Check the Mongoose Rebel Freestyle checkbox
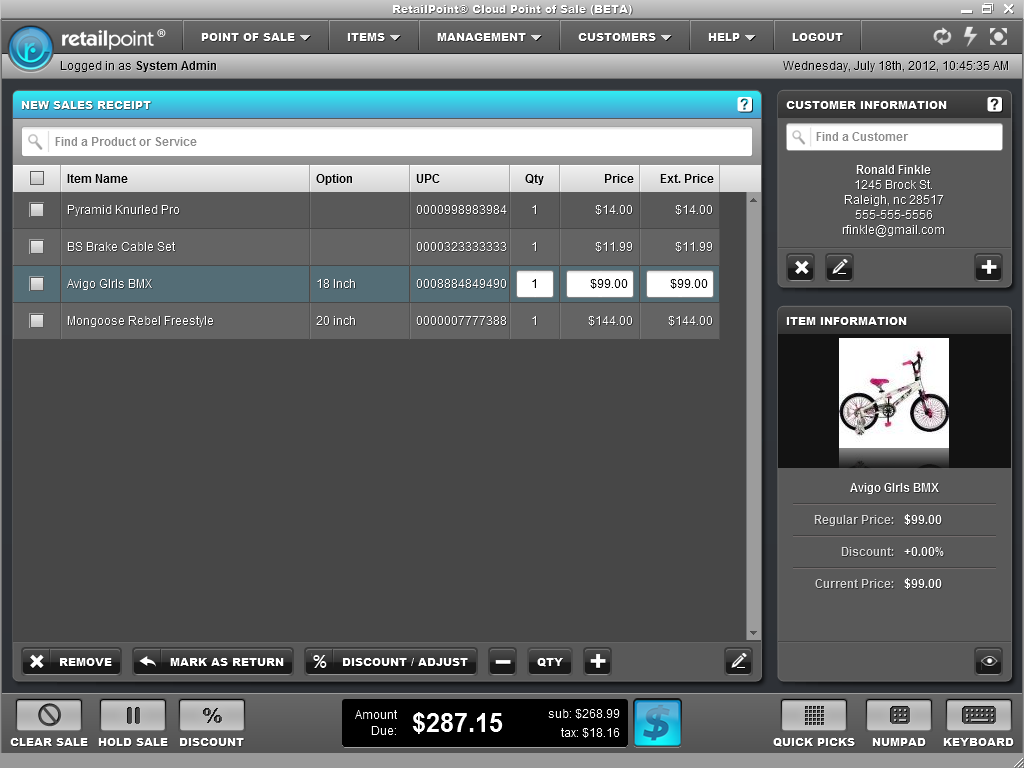 (37, 321)
